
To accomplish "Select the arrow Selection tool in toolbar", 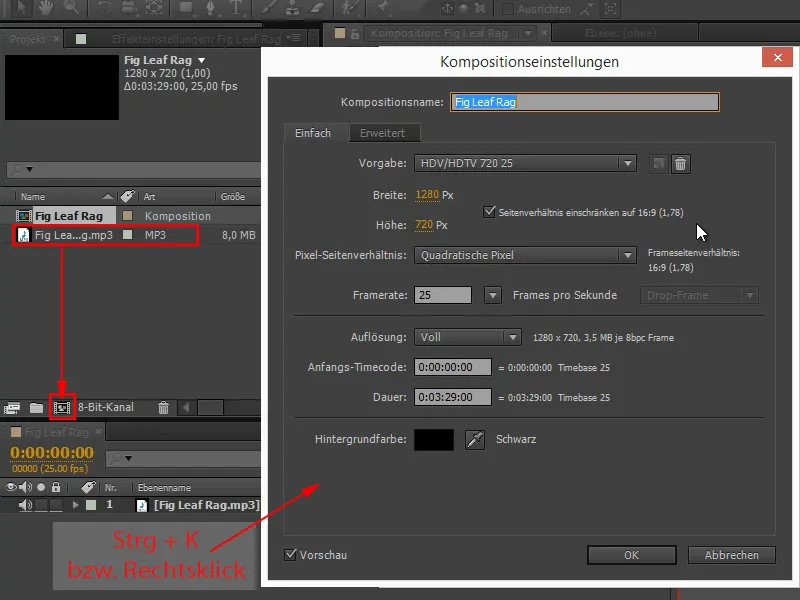I will 21,8.
